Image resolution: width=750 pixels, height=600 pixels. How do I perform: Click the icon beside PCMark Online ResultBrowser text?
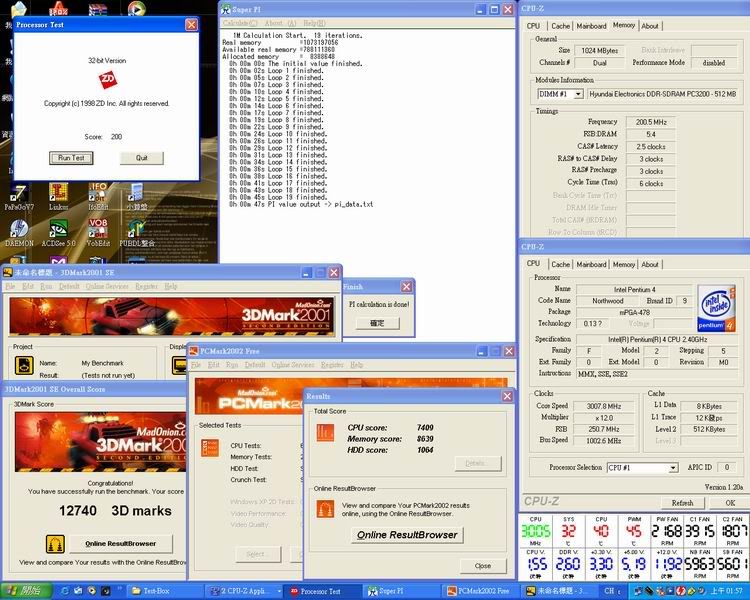pos(325,508)
